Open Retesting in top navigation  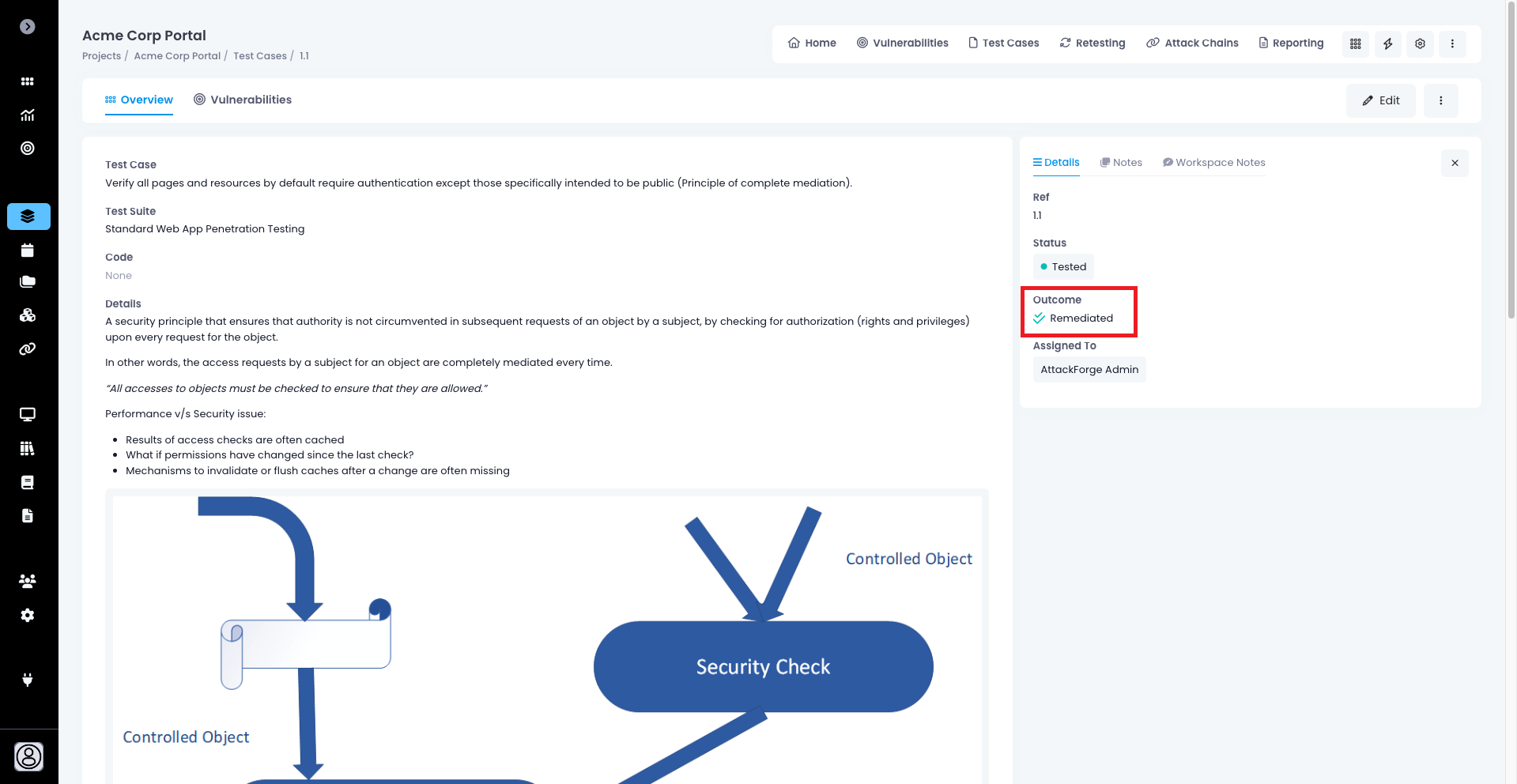1092,43
